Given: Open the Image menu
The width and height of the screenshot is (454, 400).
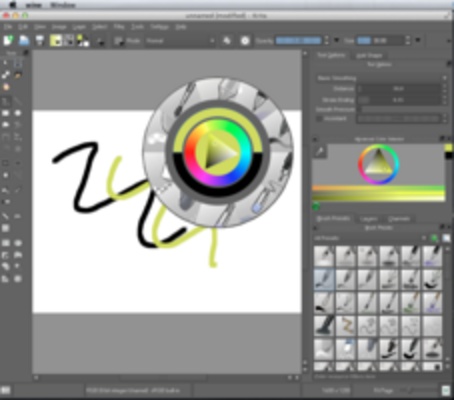Looking at the screenshot, I should coord(59,27).
